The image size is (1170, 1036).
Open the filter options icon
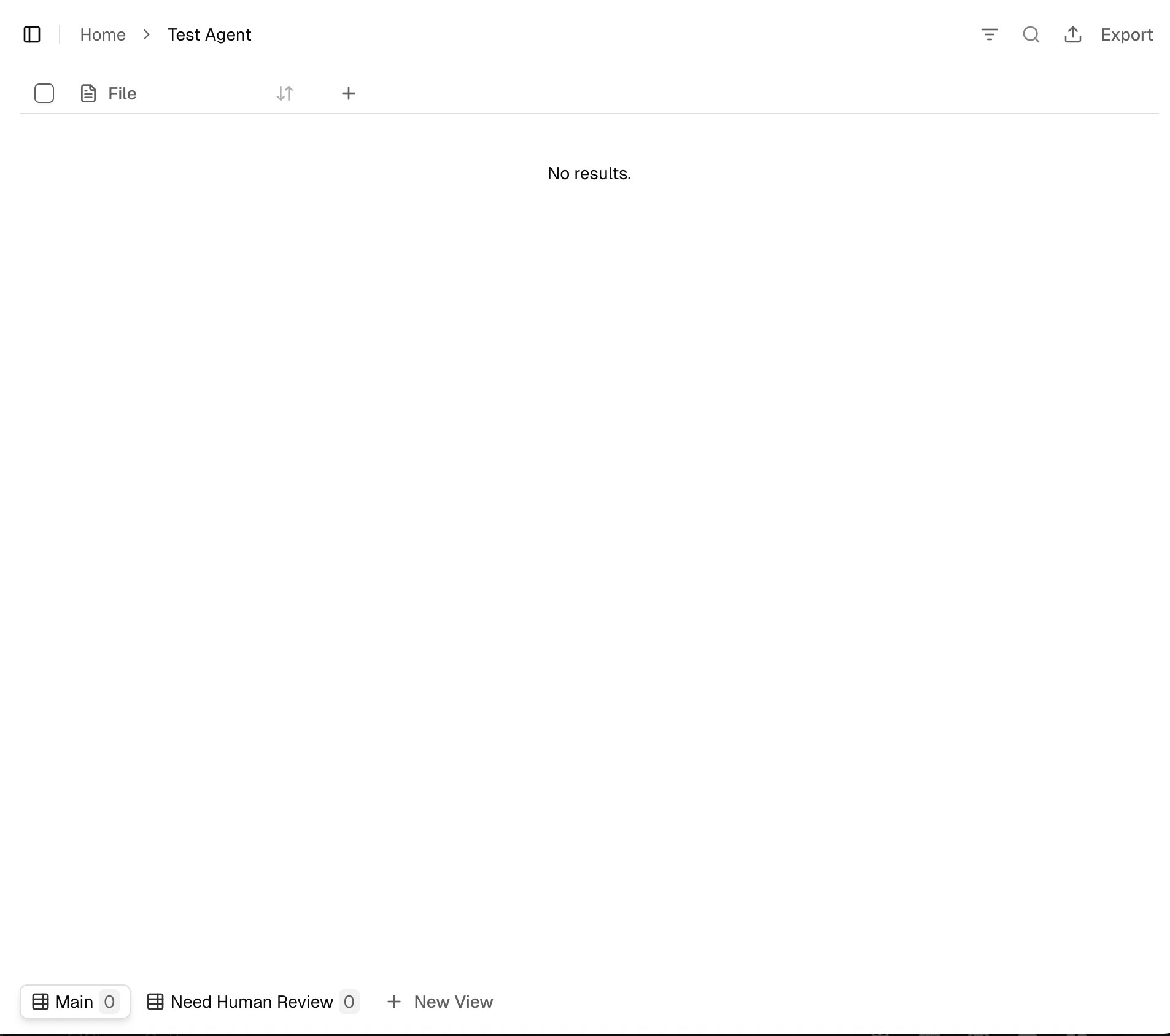(989, 34)
